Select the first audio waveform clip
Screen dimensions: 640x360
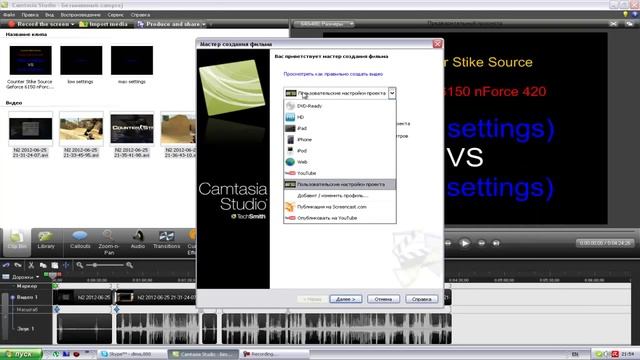click(84, 329)
